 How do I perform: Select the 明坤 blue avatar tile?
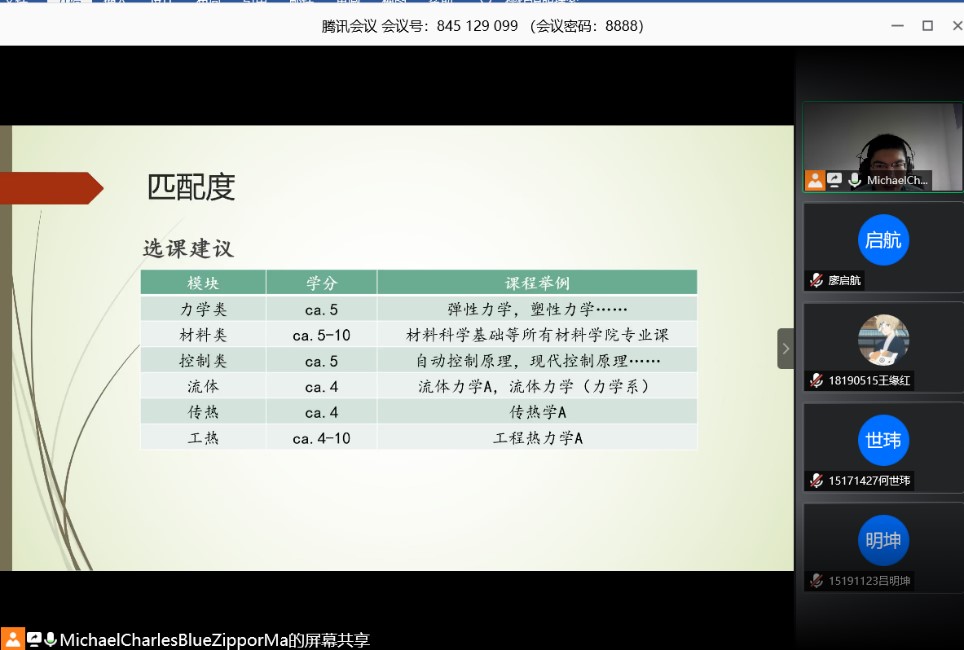(882, 540)
